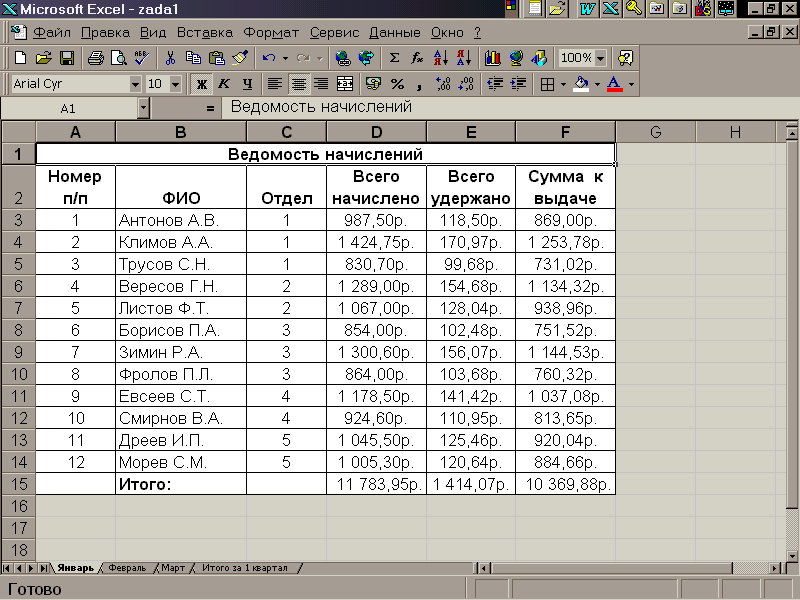
Task: Cut selection with scissors icon
Action: [170, 58]
